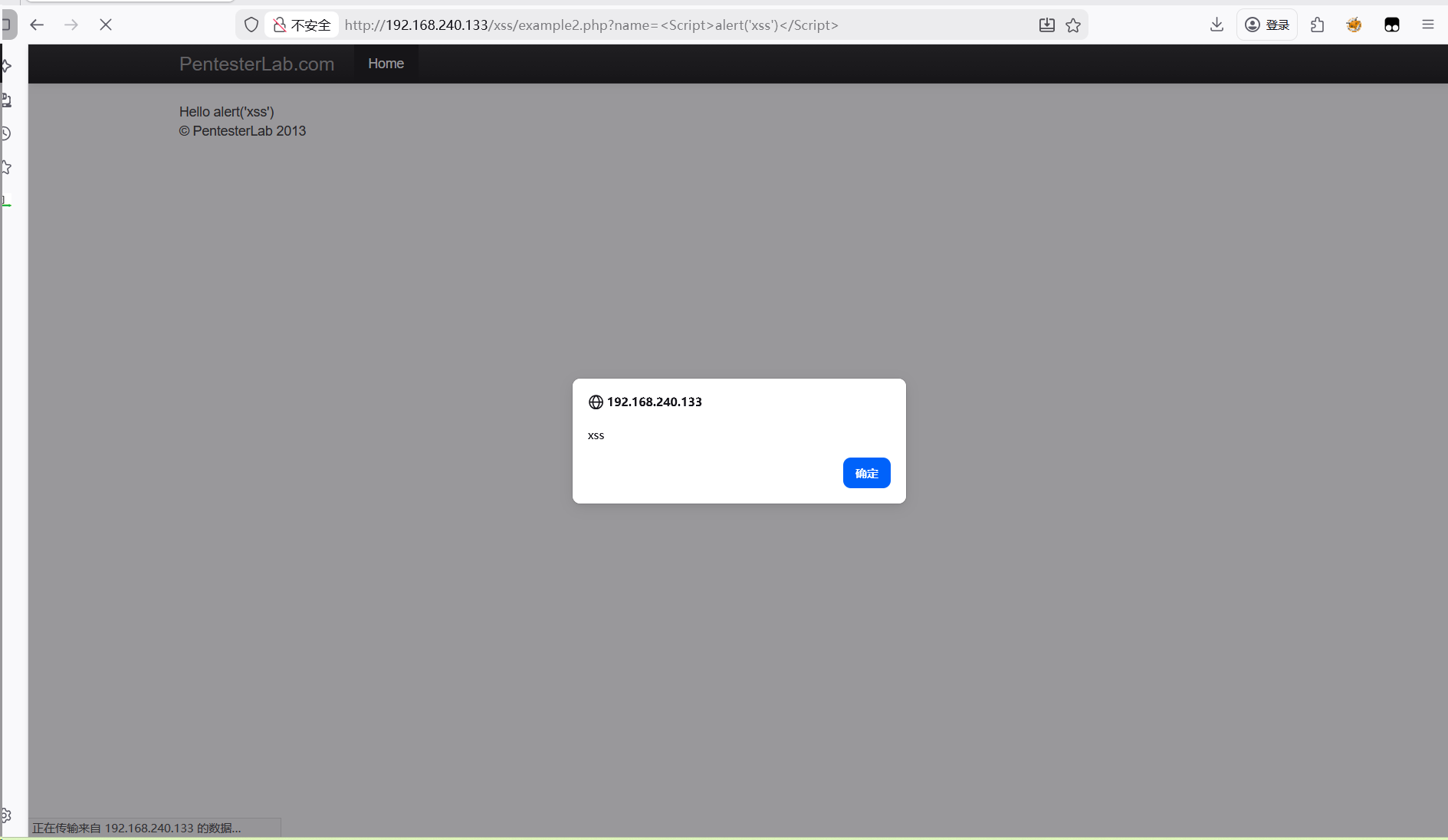Screen dimensions: 1448x840
Task: Toggle the sidebar button beside the back arrow
Action: point(7,25)
